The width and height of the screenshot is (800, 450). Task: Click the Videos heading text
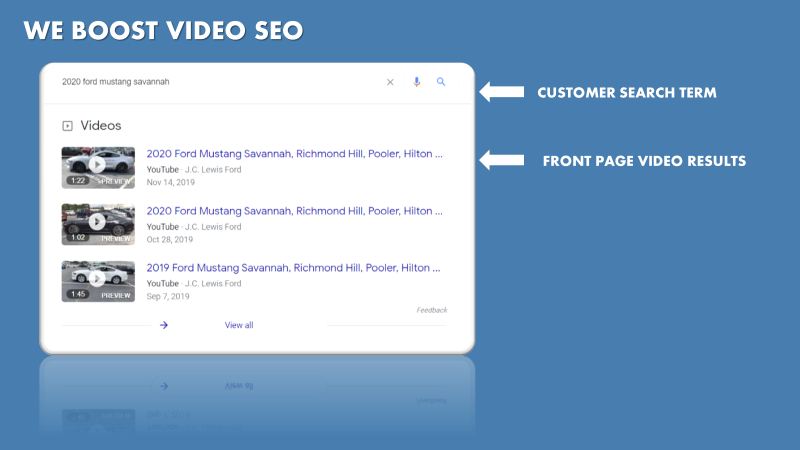pyautogui.click(x=101, y=126)
